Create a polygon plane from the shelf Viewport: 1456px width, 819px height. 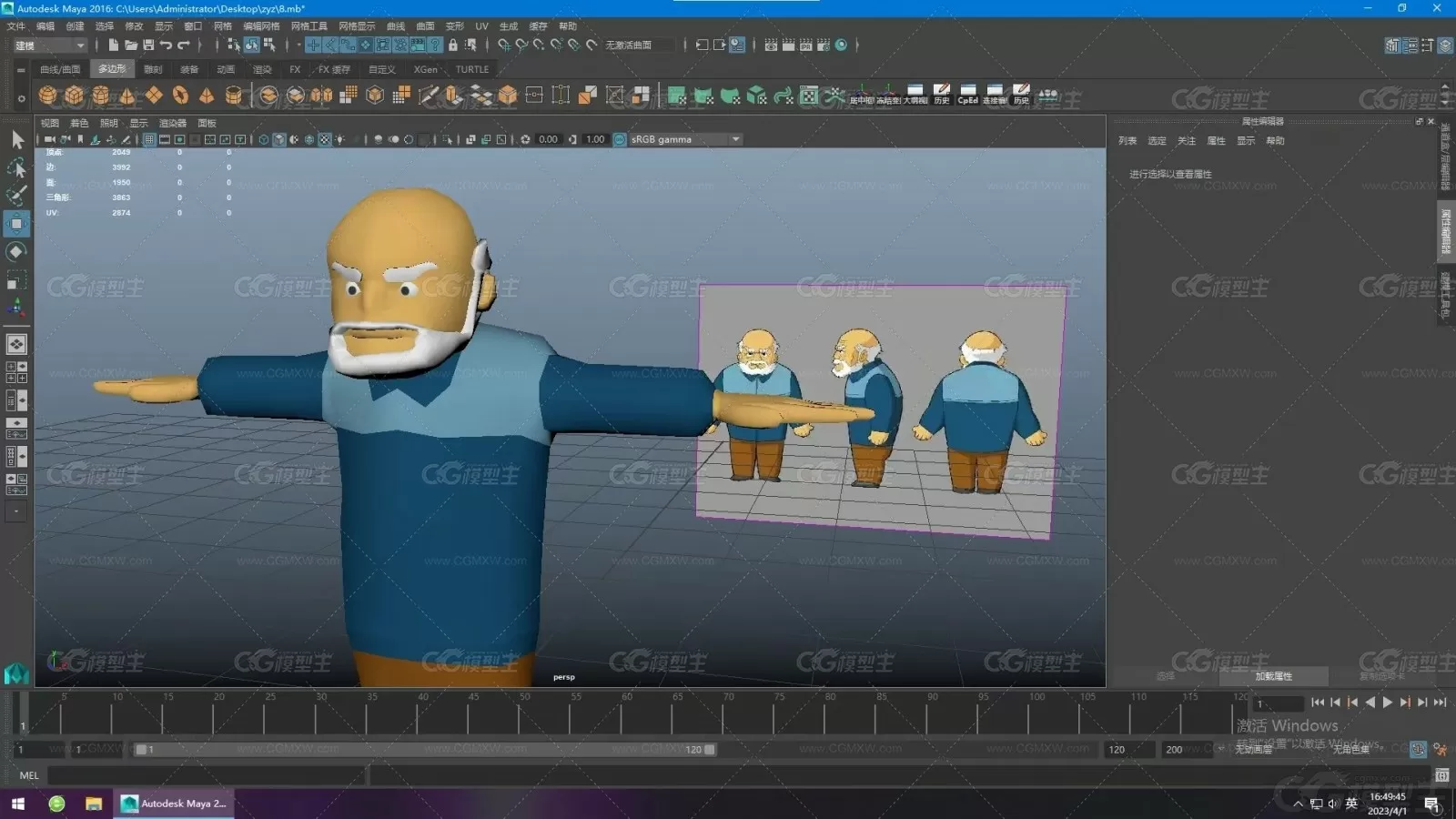point(154,95)
